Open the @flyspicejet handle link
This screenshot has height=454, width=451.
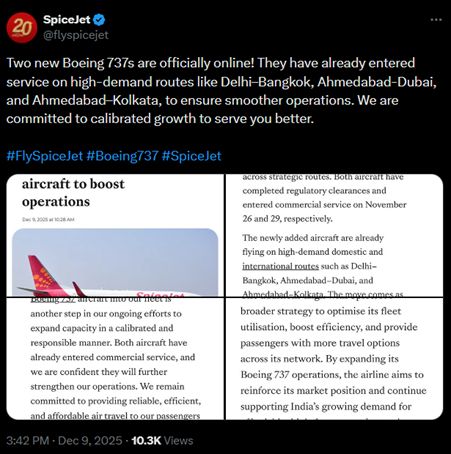(x=76, y=35)
